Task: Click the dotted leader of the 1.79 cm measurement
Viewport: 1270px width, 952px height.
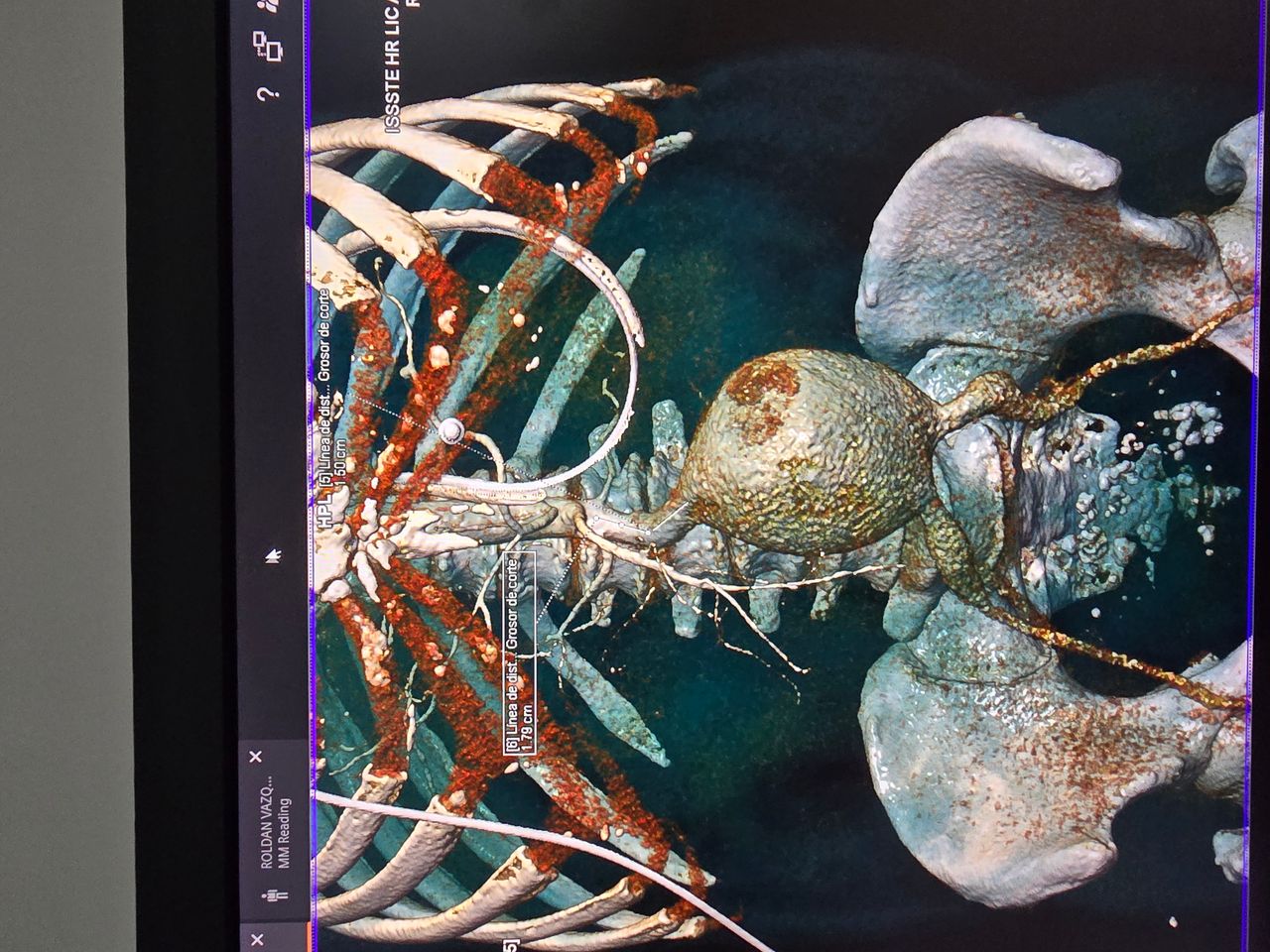Action: click(x=563, y=579)
